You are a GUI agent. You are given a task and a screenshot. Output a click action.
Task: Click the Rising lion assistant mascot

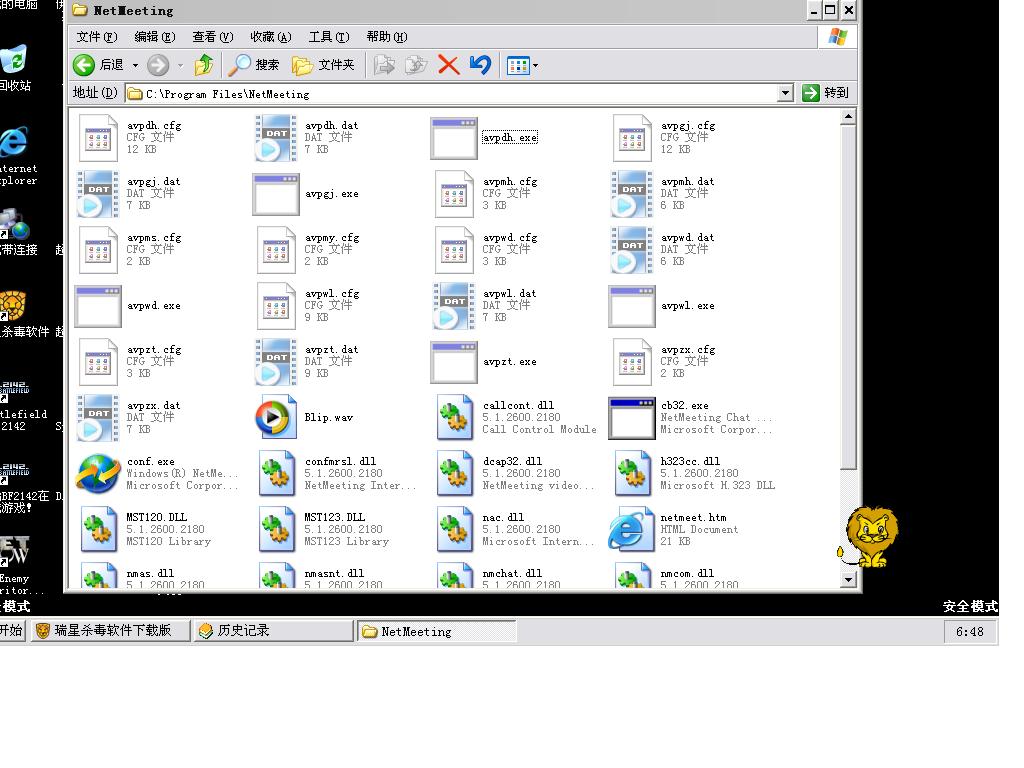pyautogui.click(x=869, y=536)
